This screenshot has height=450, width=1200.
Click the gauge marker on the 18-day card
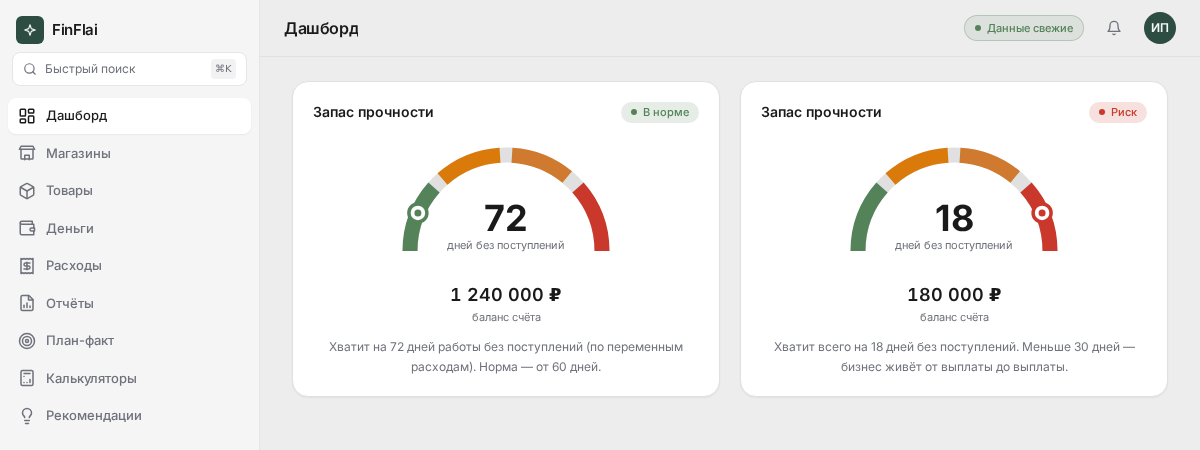(x=1042, y=213)
